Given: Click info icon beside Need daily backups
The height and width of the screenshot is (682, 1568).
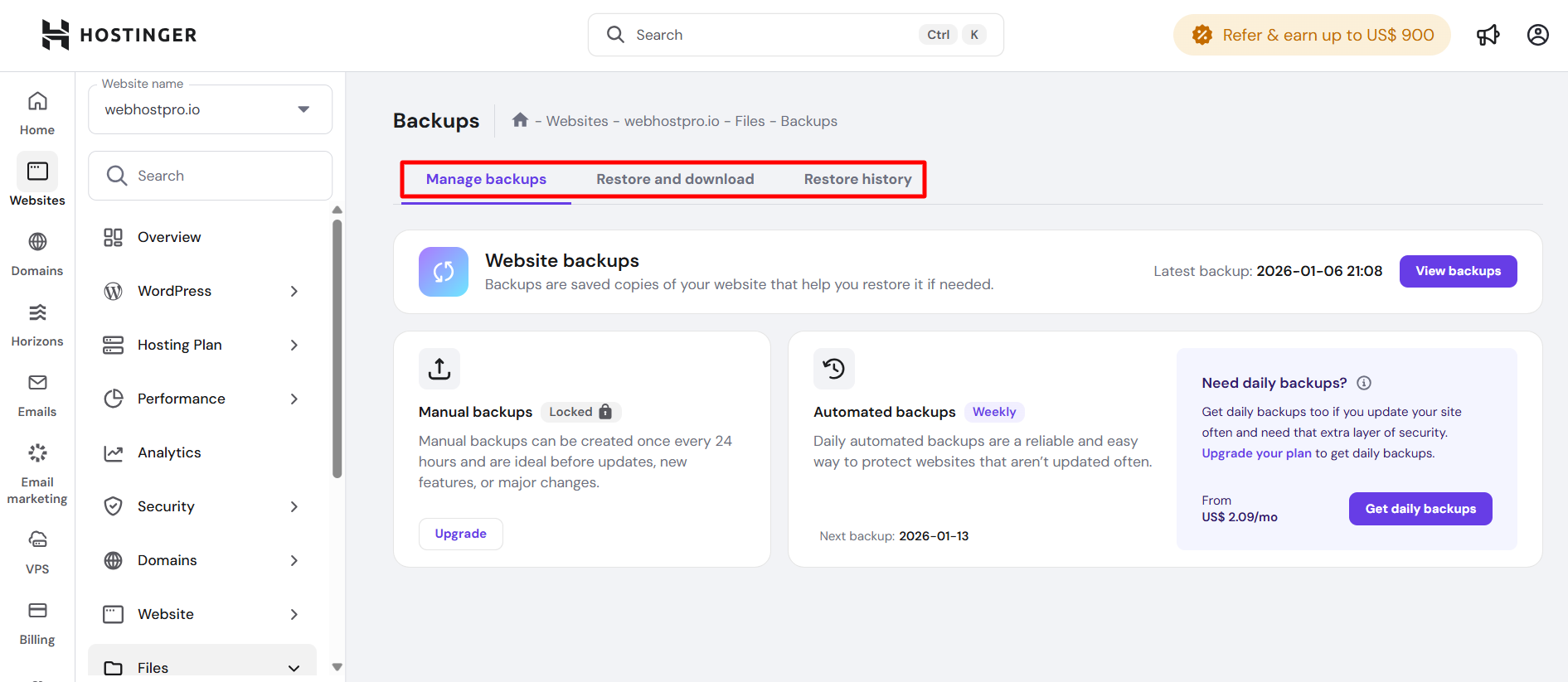Looking at the screenshot, I should 1364,383.
